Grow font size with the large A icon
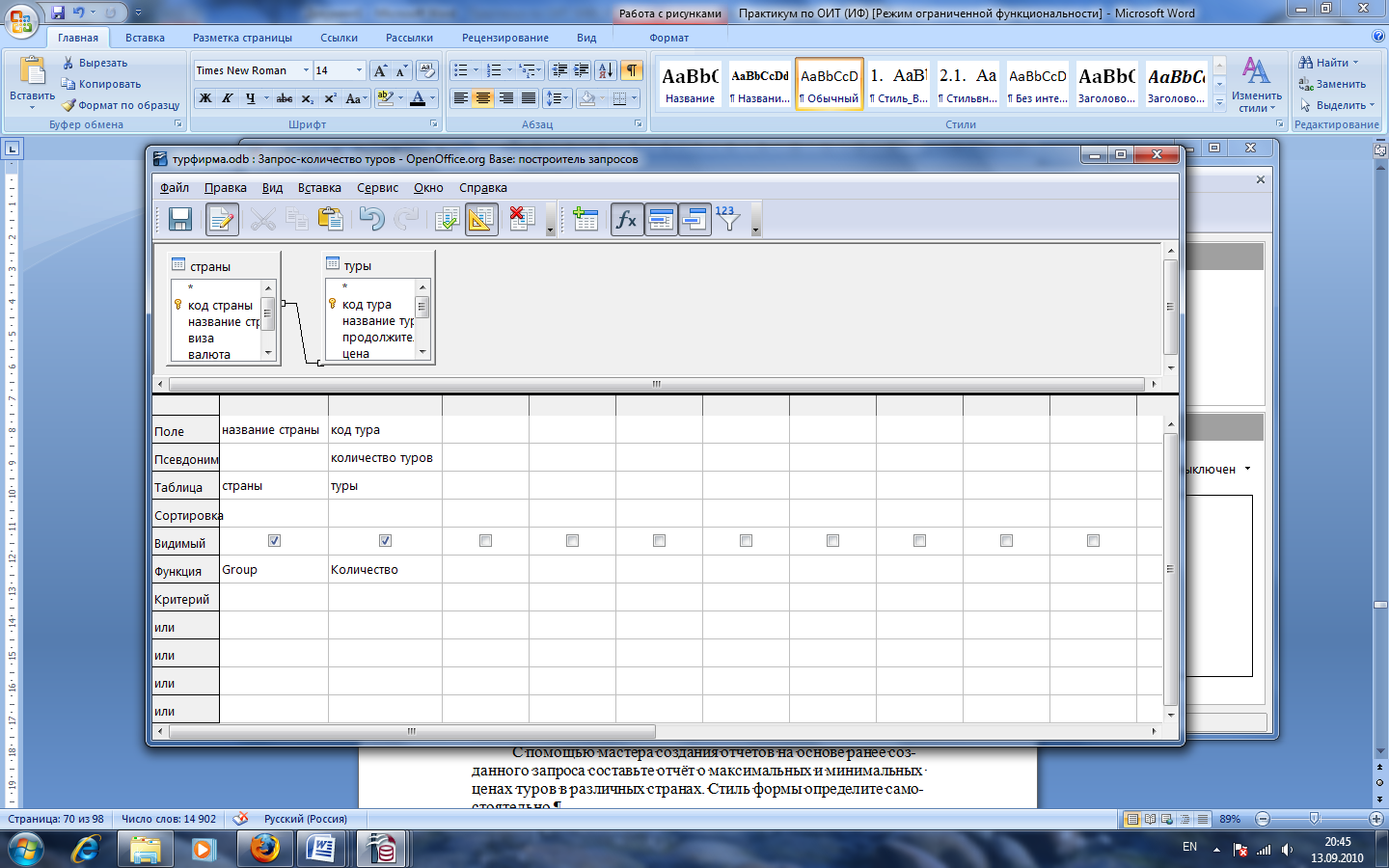 (381, 70)
